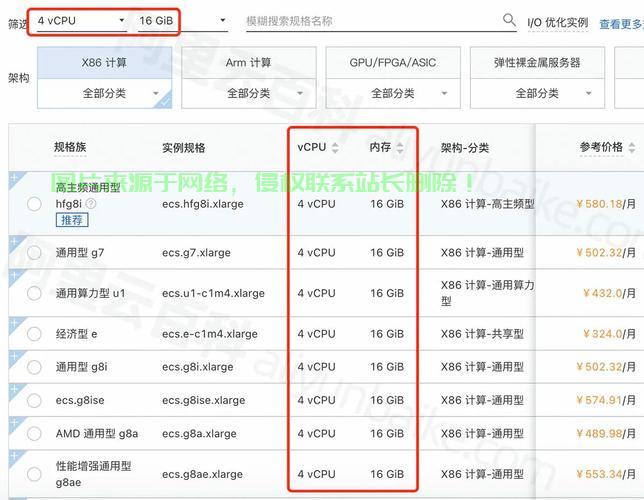
Task: Click the plus corner icon on hfg8i row
Action: 15,178
